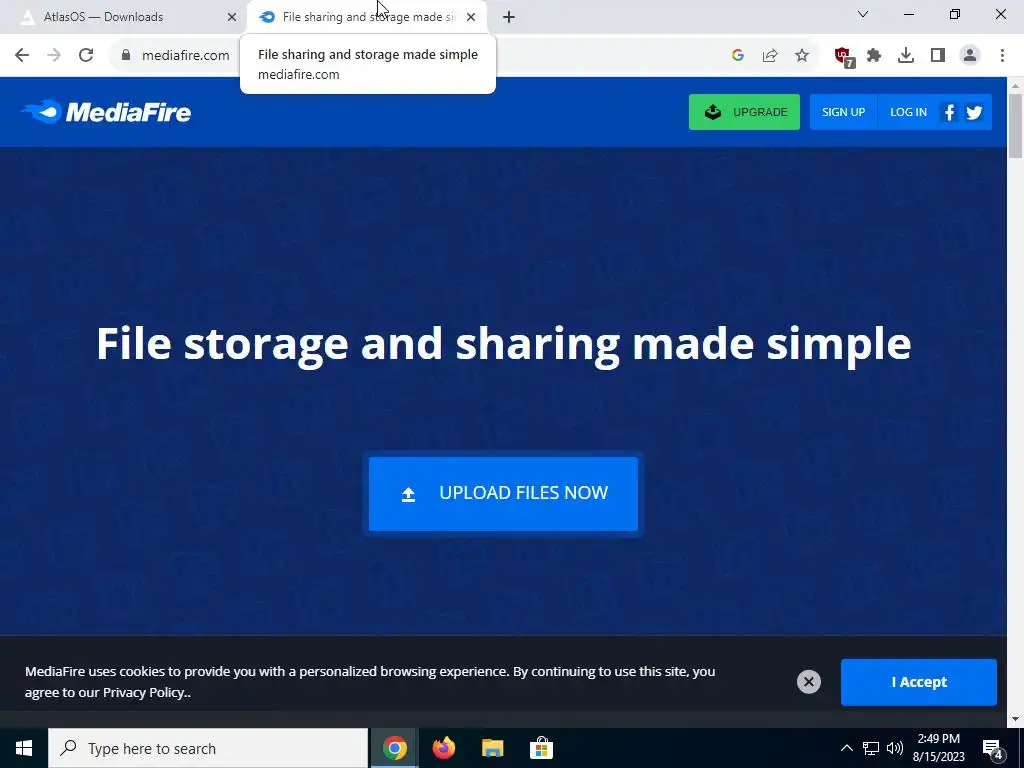Click the Google icon in the address bar
The width and height of the screenshot is (1024, 768).
738,56
